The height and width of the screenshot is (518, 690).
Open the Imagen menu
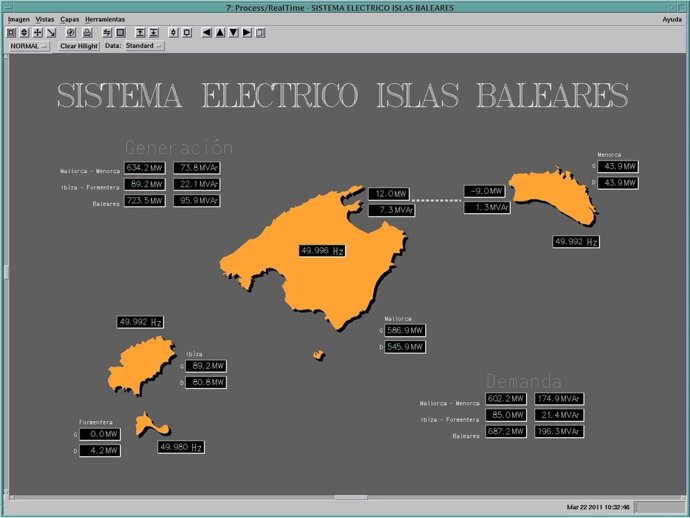point(19,19)
